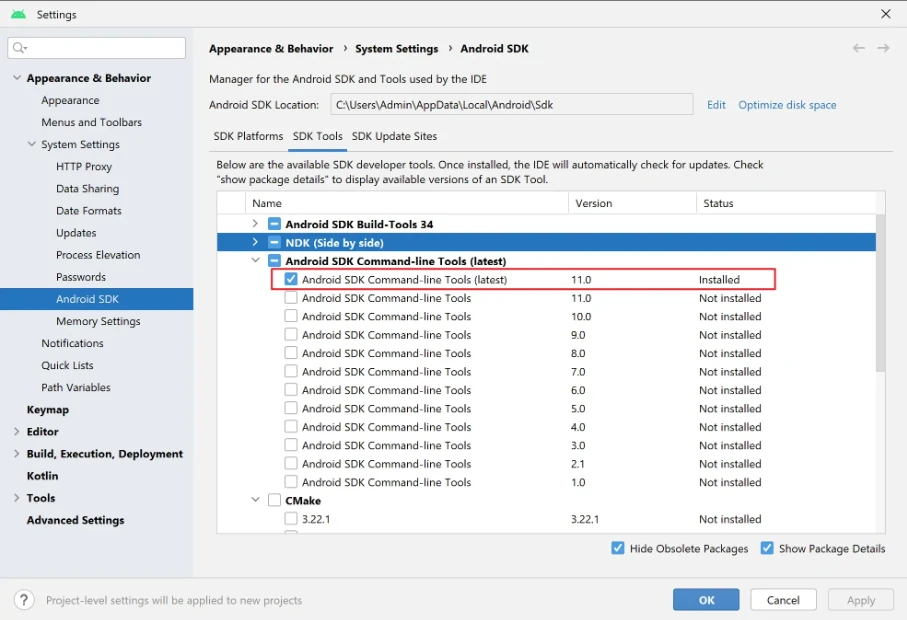907x620 pixels.
Task: Check Command-line Tools version 8.0
Action: pos(291,353)
